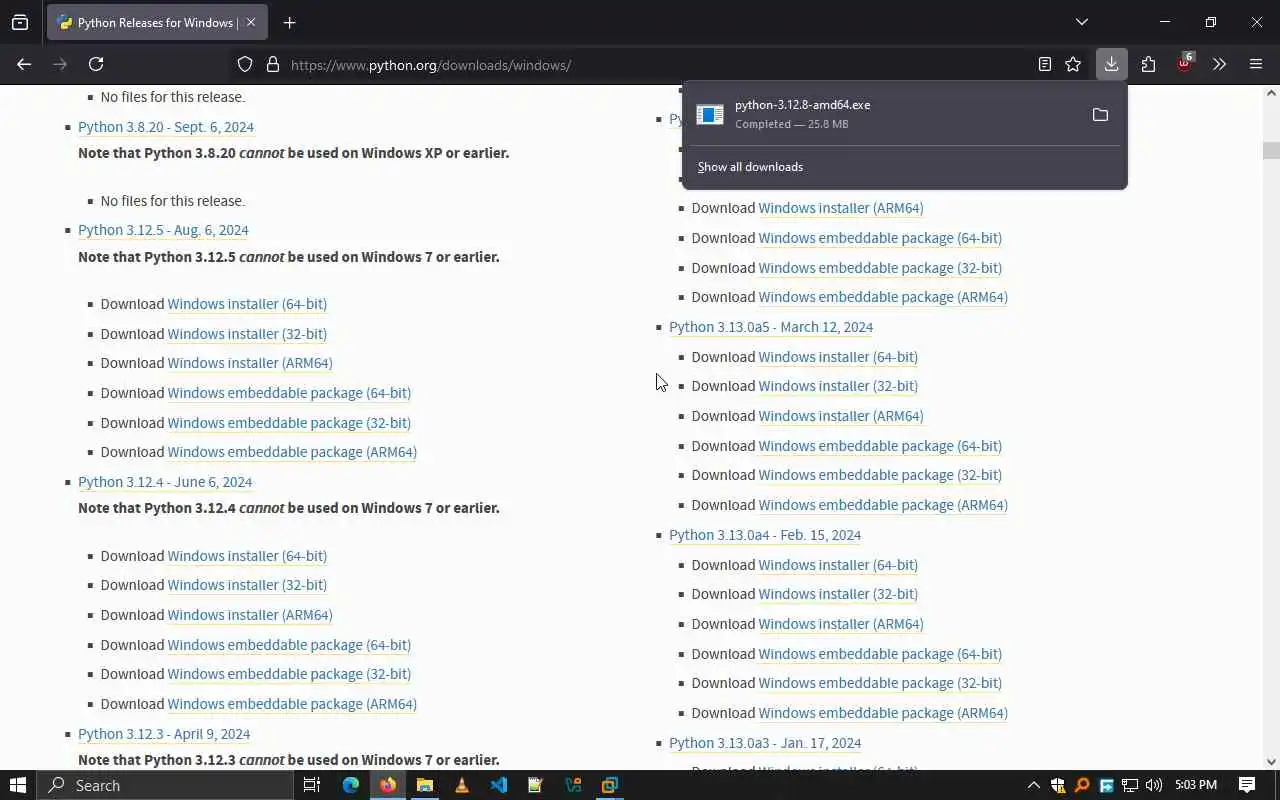Image resolution: width=1280 pixels, height=800 pixels.
Task: Toggle reader view icon
Action: click(1045, 64)
